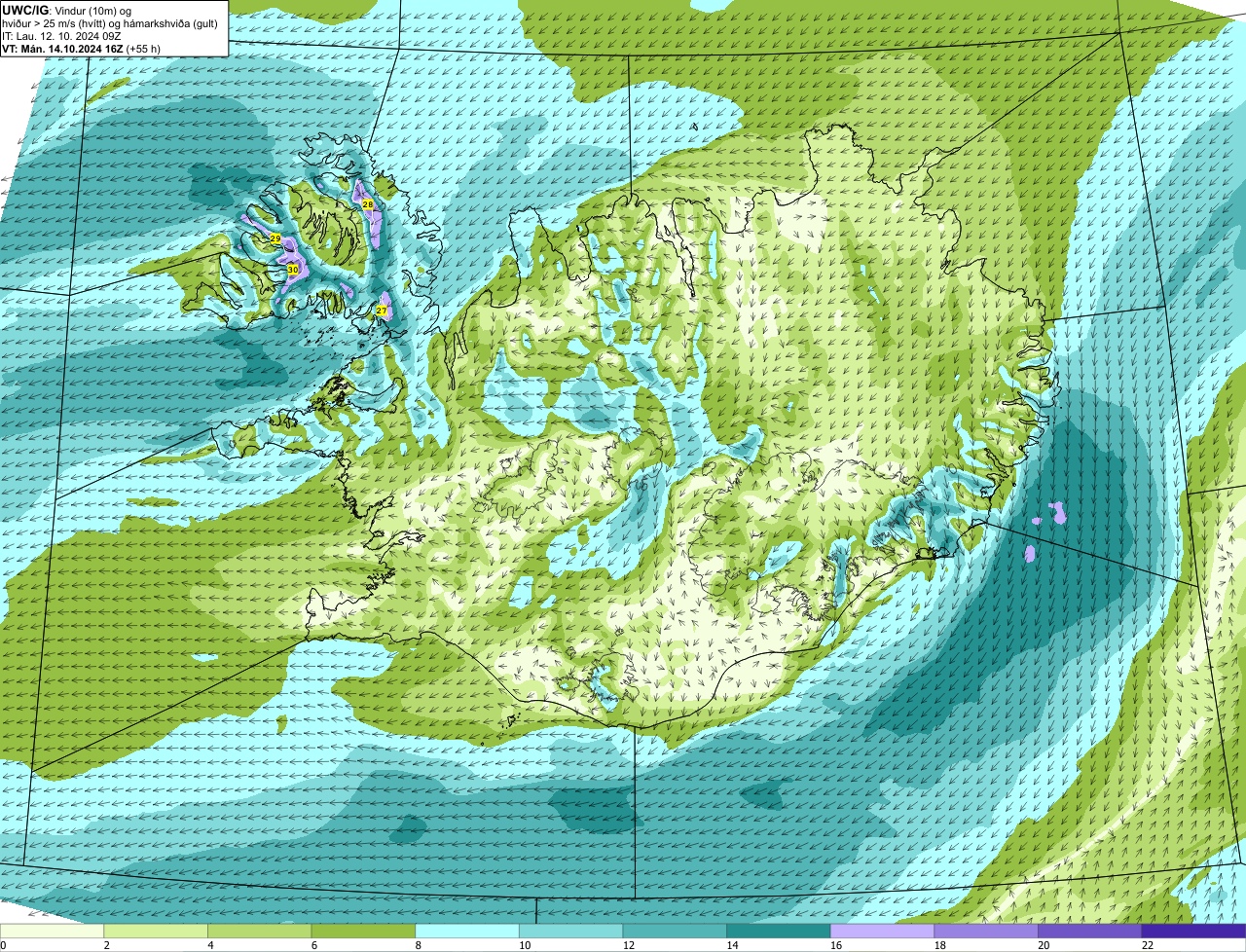Click the yellow gust marker labeled 28
Image resolution: width=1246 pixels, height=952 pixels.
[368, 204]
